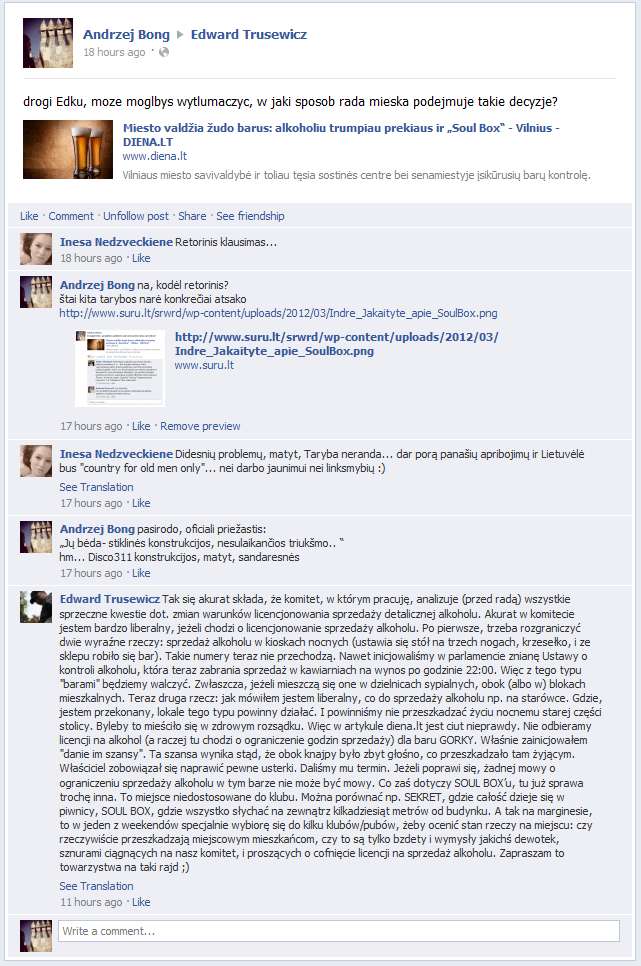The height and width of the screenshot is (966, 641).
Task: Click the public globe privacy icon
Action: pyautogui.click(x=164, y=52)
